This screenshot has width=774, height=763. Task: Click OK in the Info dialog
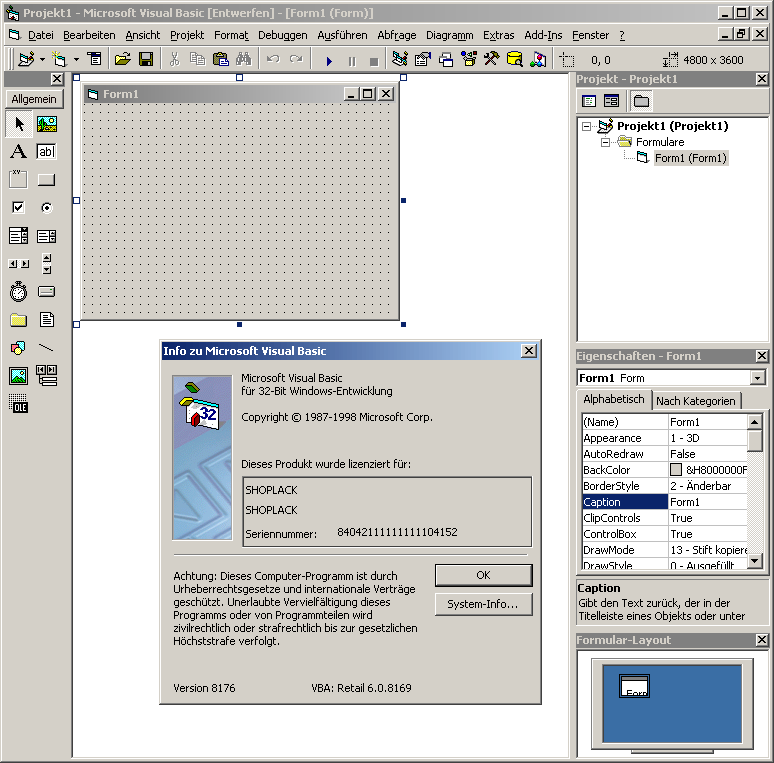tap(483, 575)
